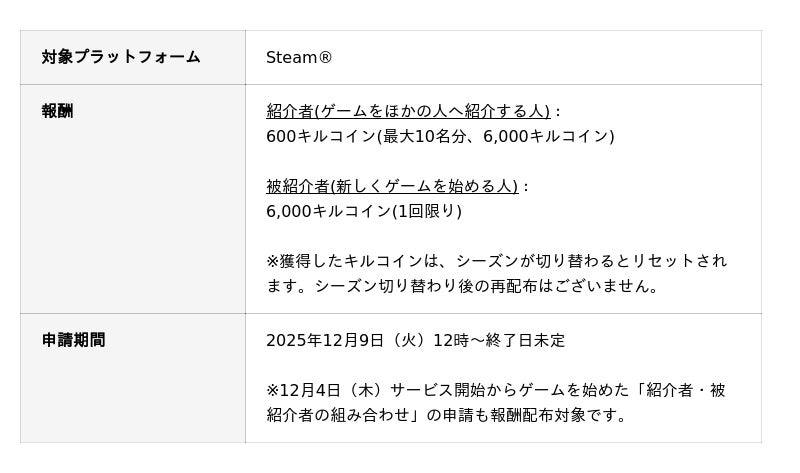Click the サービス開始 text in the note
Viewport: 800px width, 473px height.
tap(430, 390)
